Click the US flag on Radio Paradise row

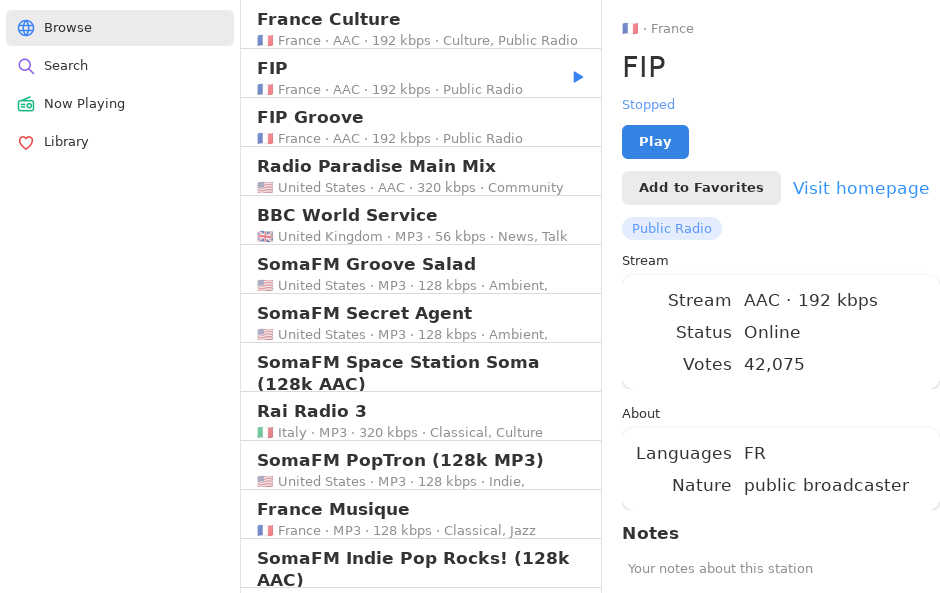(x=265, y=187)
